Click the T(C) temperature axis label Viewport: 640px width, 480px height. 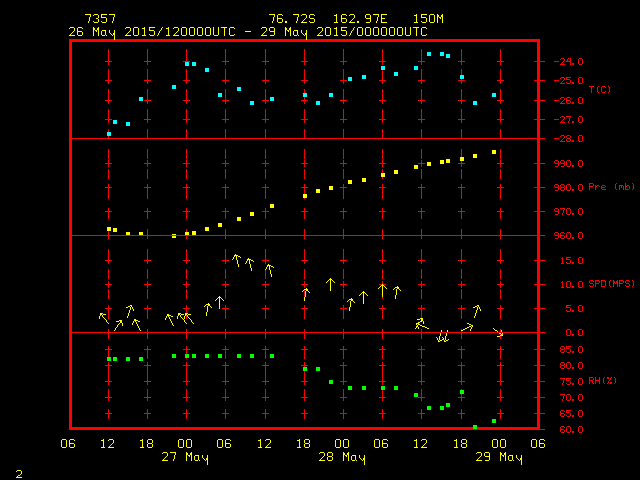click(x=599, y=90)
